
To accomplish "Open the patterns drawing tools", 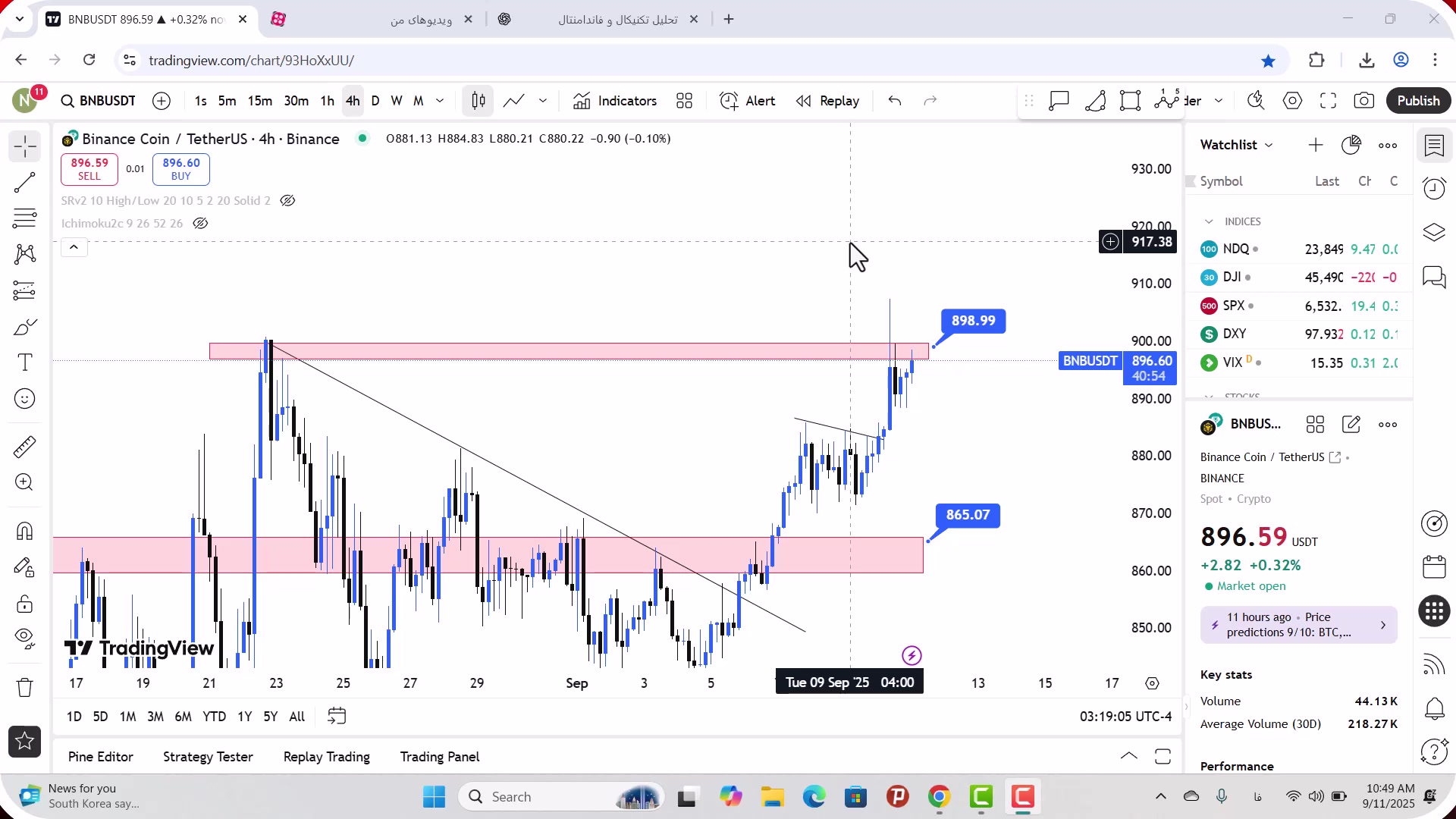I will pos(24,254).
